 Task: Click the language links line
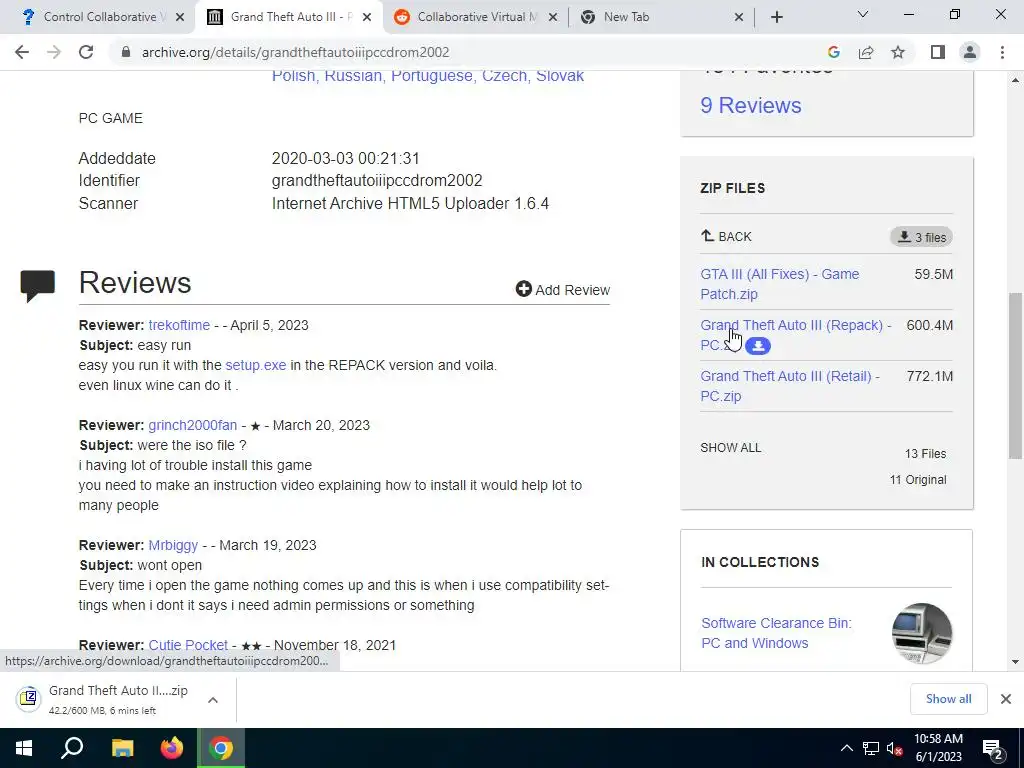click(428, 76)
